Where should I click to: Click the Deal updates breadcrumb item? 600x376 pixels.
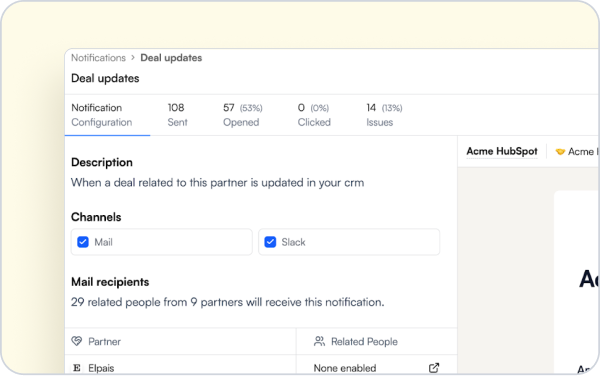pyautogui.click(x=171, y=58)
